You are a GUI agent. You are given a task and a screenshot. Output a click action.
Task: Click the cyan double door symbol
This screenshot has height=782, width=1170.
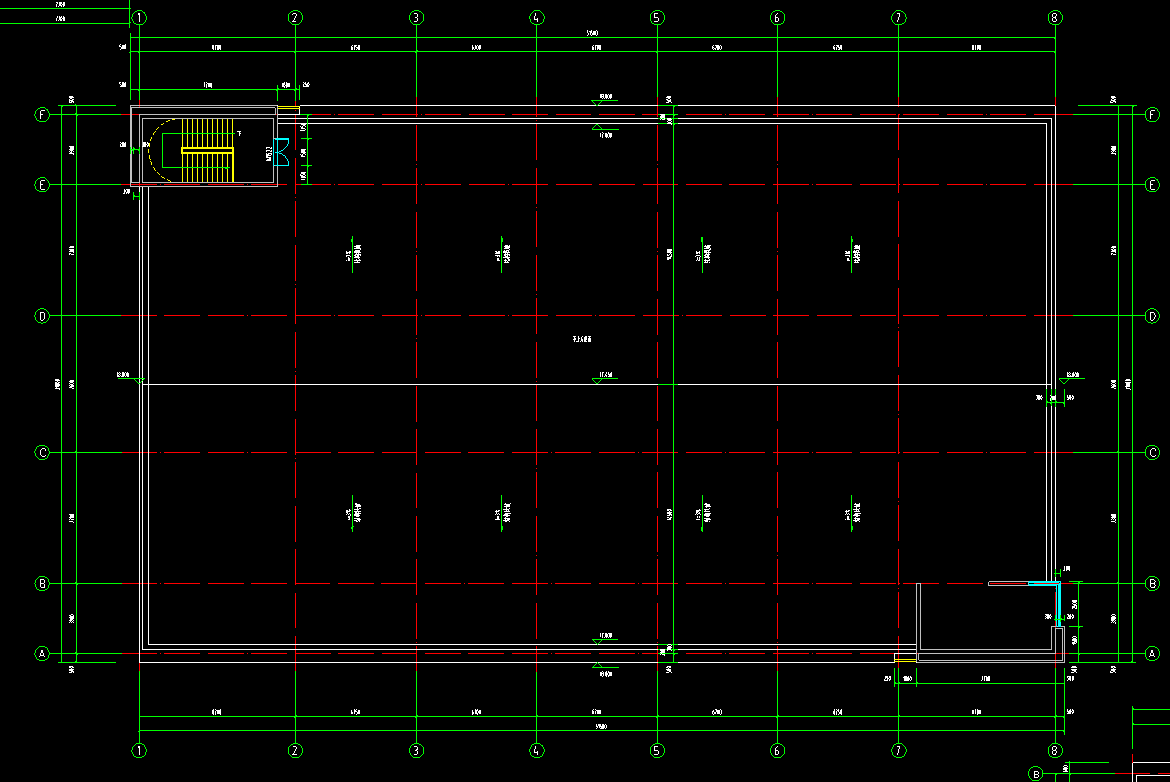(x=282, y=151)
